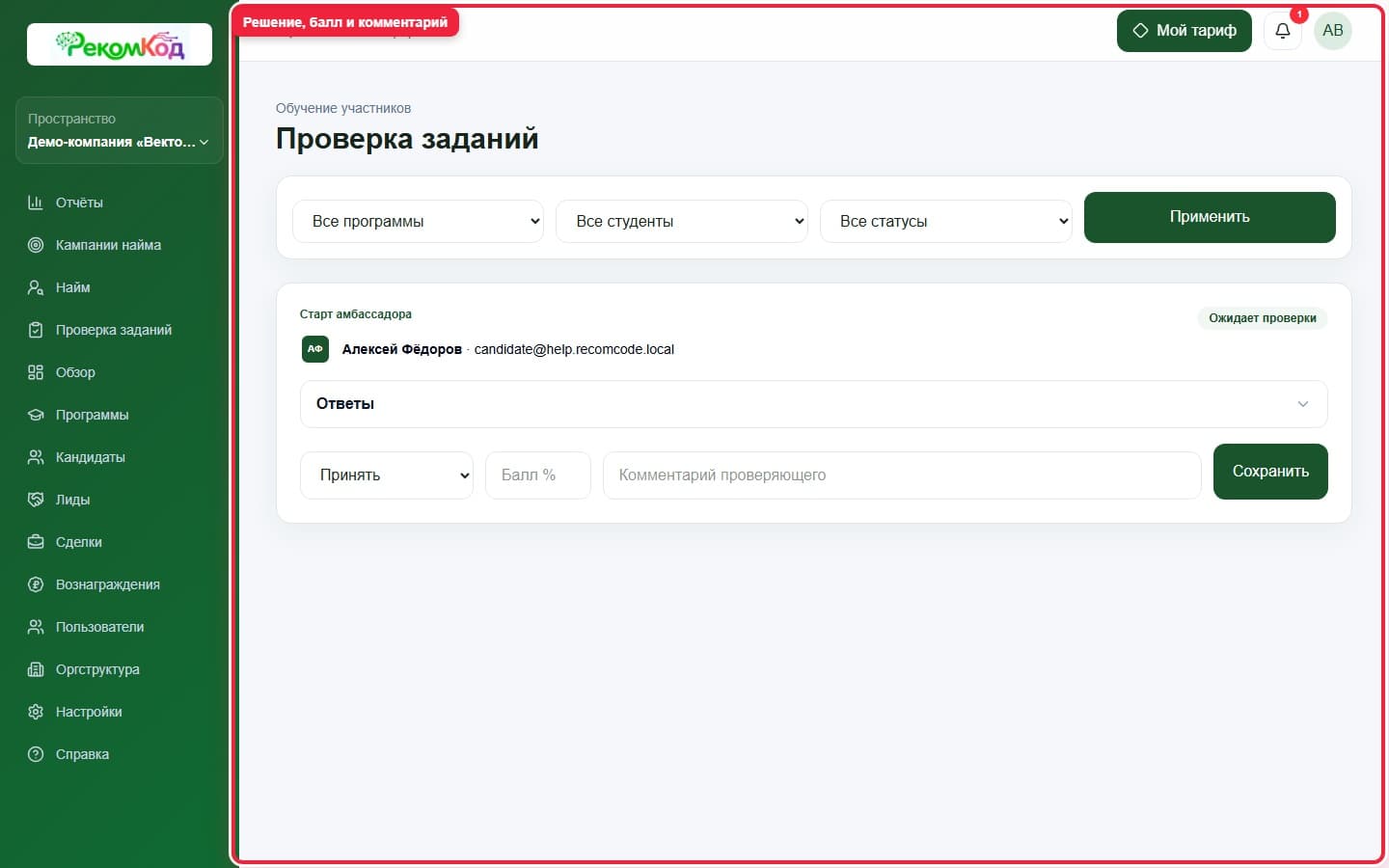Click the Проверка заданий clipboard icon
The height and width of the screenshot is (868, 1389).
pyautogui.click(x=36, y=330)
